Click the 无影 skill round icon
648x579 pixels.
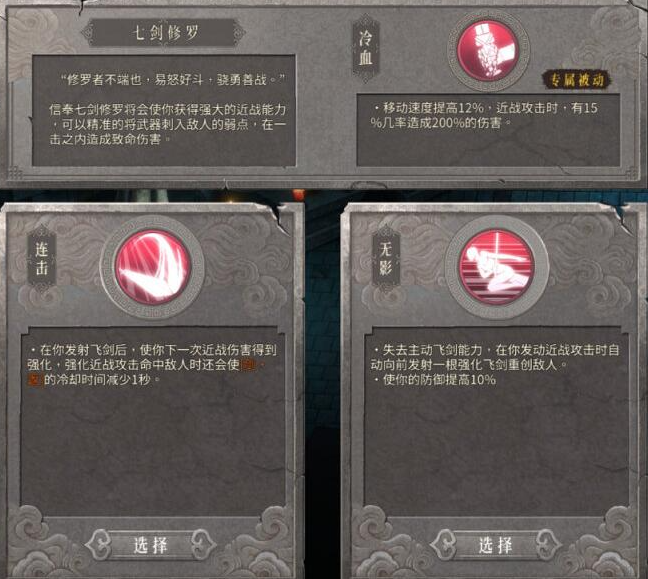496,267
